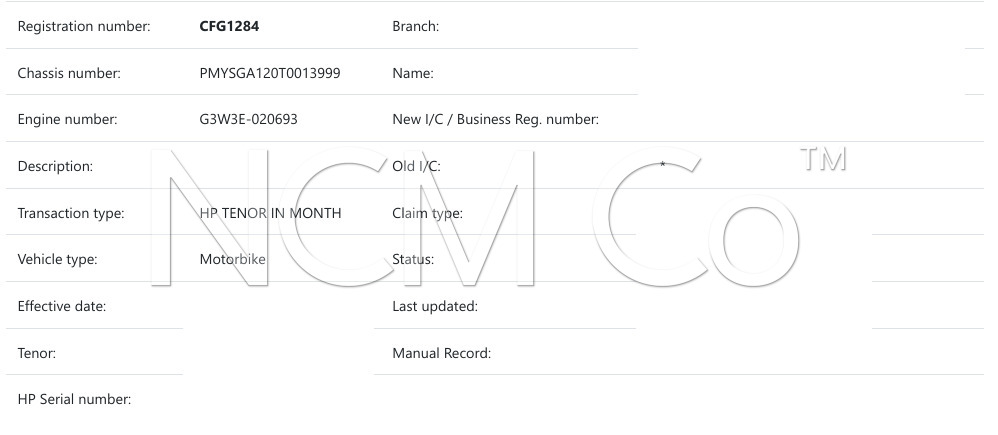998x435 pixels.
Task: Click New I/C / Business Reg. number label
Action: 496,120
